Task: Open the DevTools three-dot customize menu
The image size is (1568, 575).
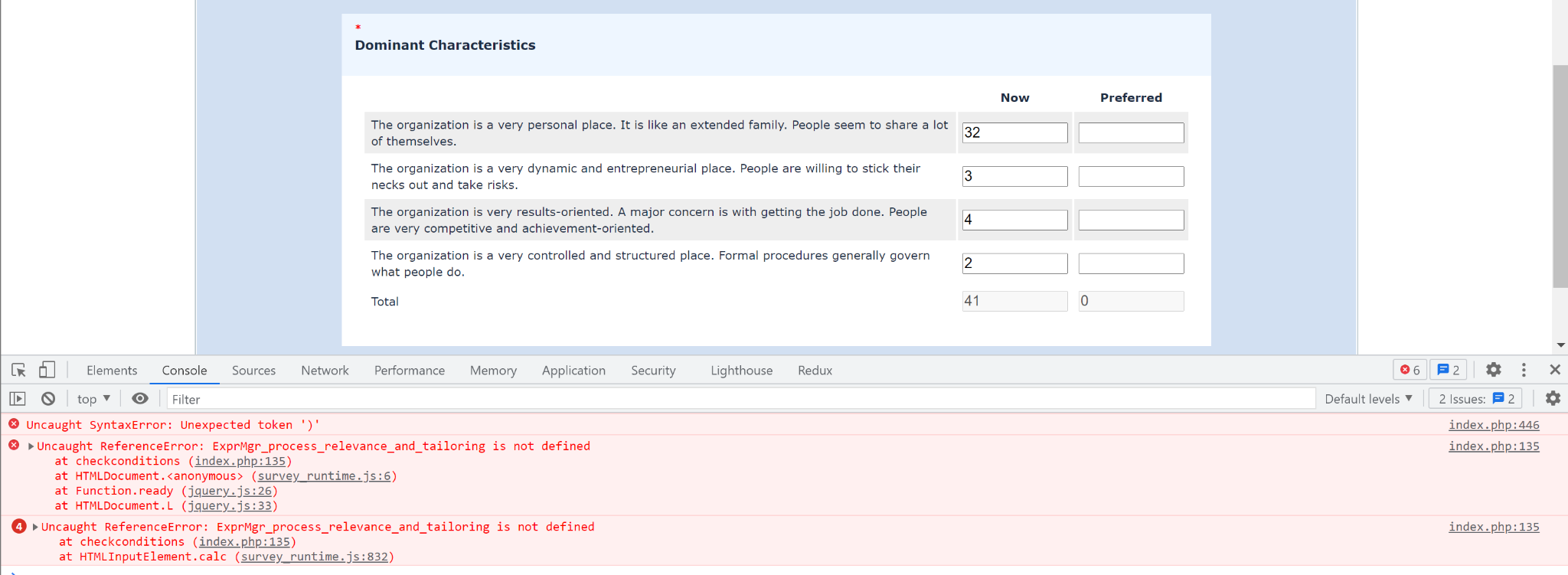Action: [1524, 371]
